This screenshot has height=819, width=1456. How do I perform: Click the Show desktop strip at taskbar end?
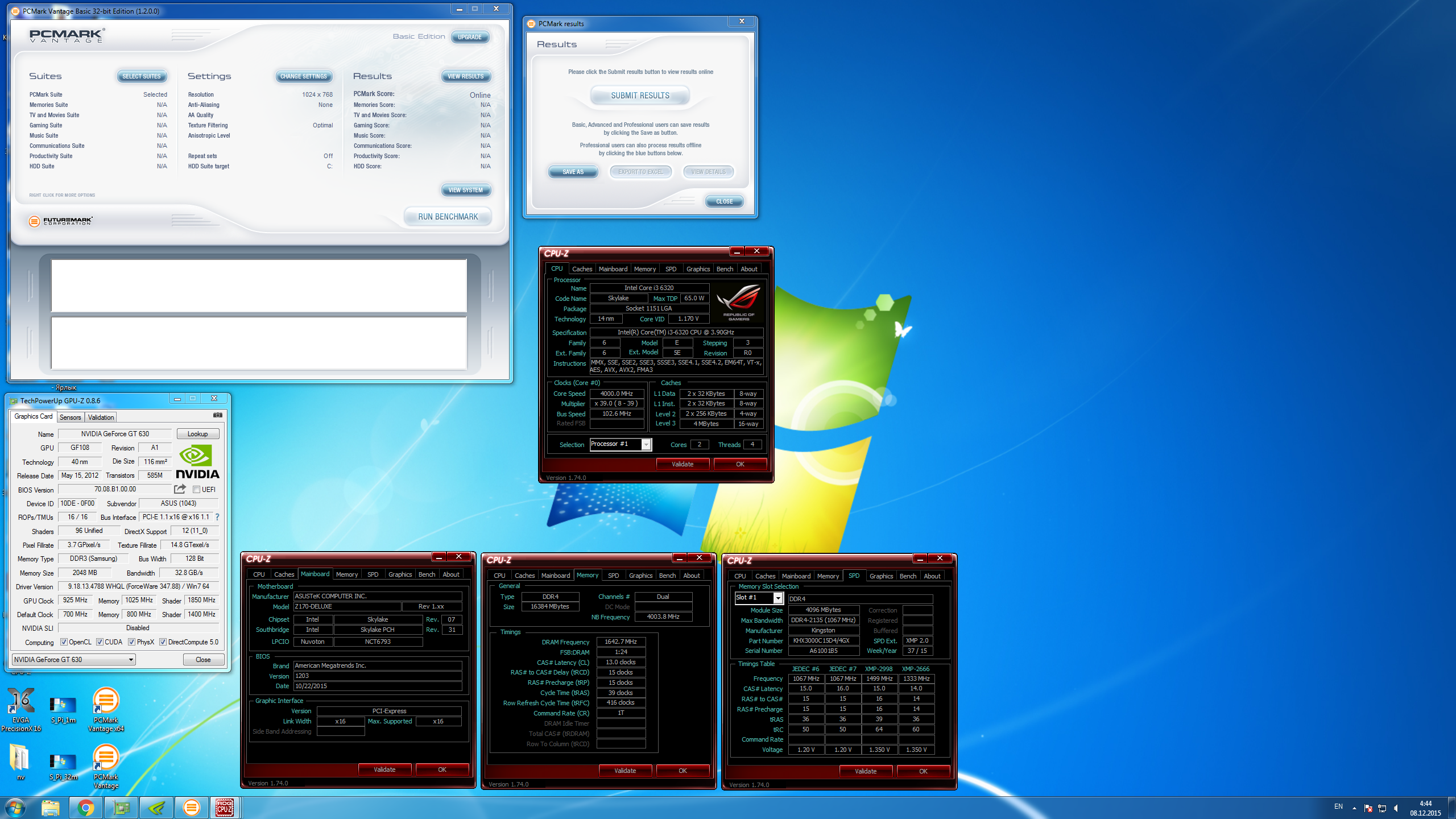1452,808
